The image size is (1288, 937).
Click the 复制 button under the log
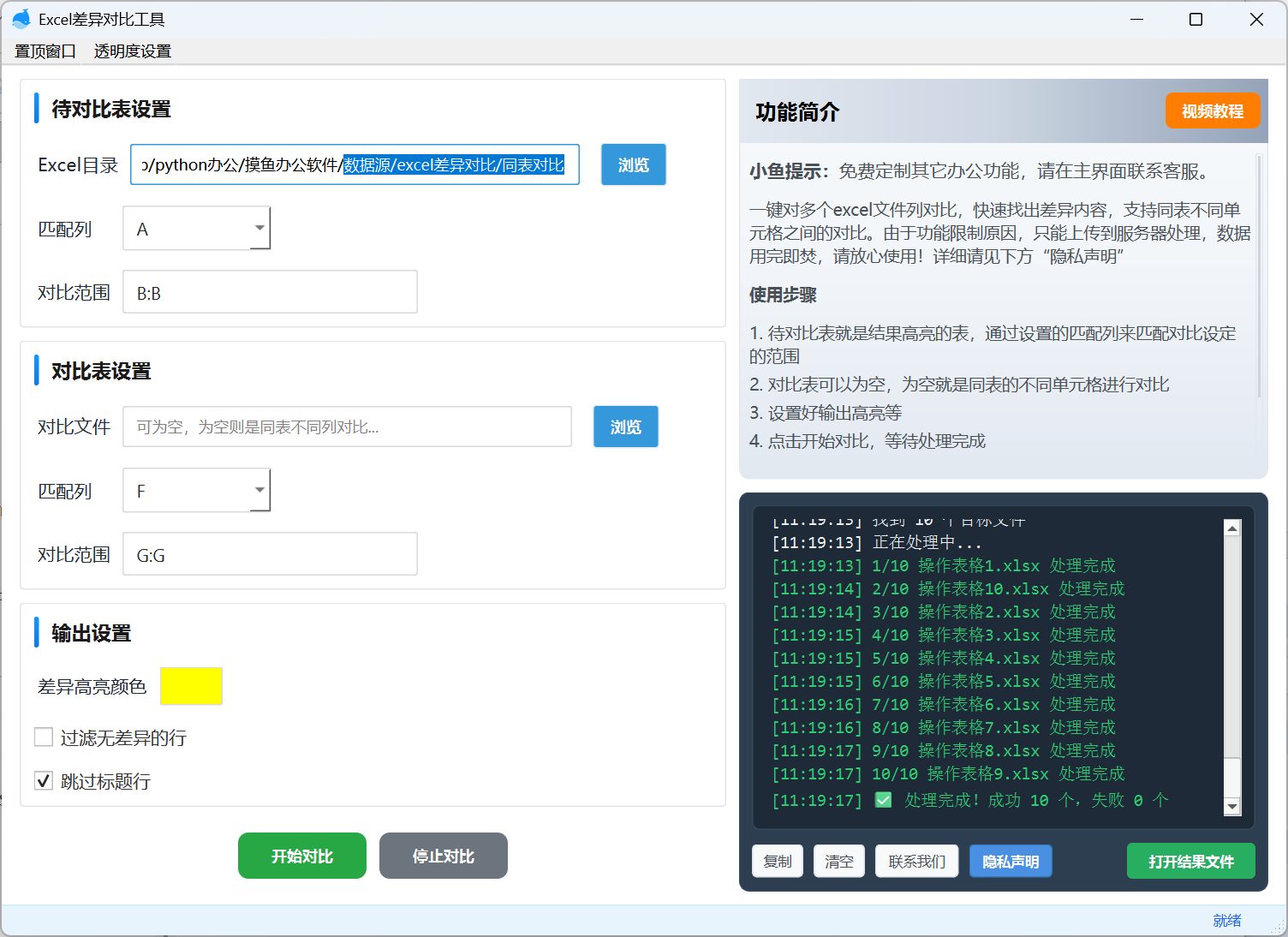click(778, 861)
